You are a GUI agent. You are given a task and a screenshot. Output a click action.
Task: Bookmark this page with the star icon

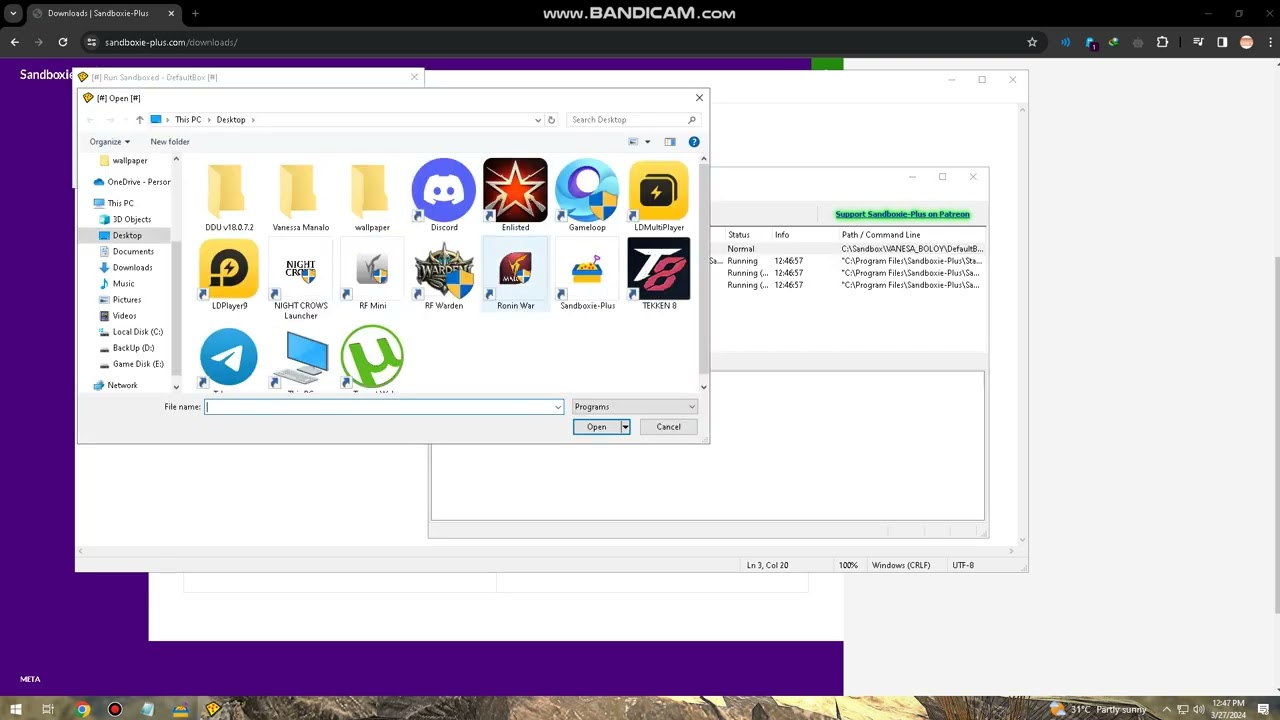pyautogui.click(x=1032, y=42)
